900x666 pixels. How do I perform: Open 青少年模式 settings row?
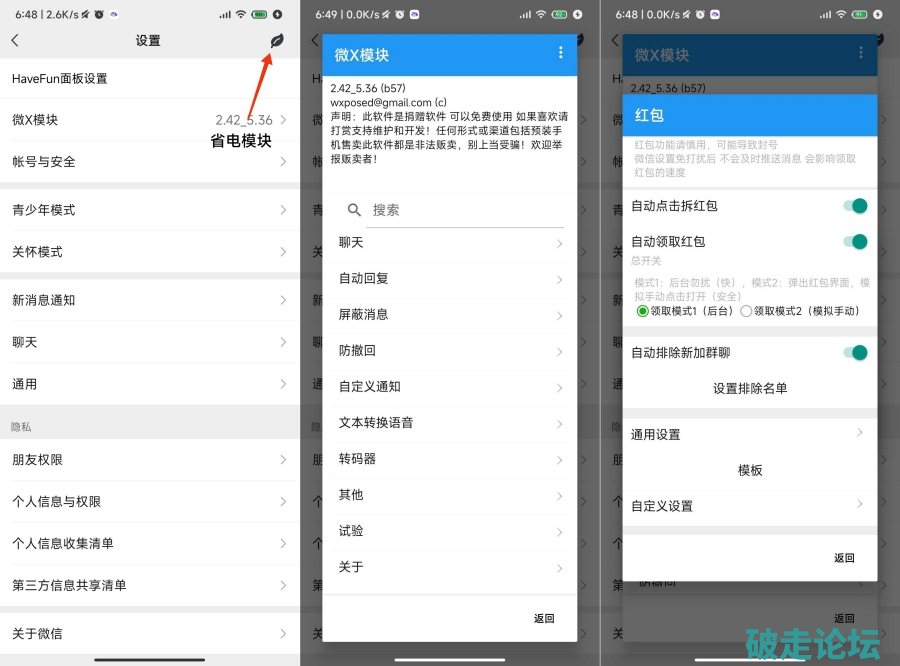click(x=150, y=210)
